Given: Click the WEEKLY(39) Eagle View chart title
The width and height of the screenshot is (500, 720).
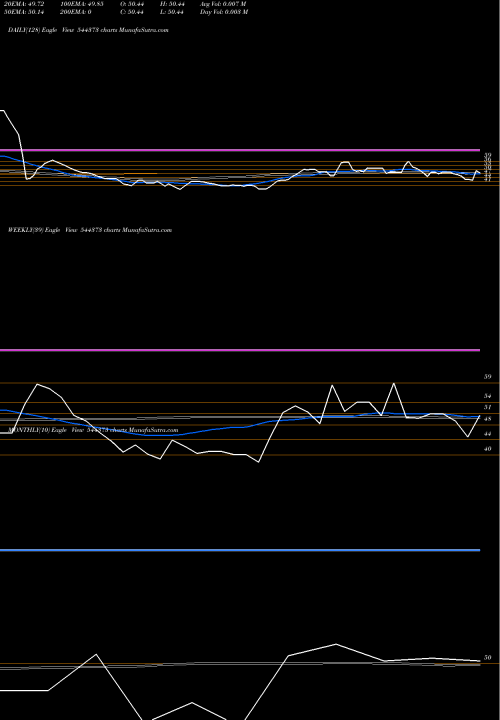Looking at the screenshot, I should pyautogui.click(x=90, y=230).
